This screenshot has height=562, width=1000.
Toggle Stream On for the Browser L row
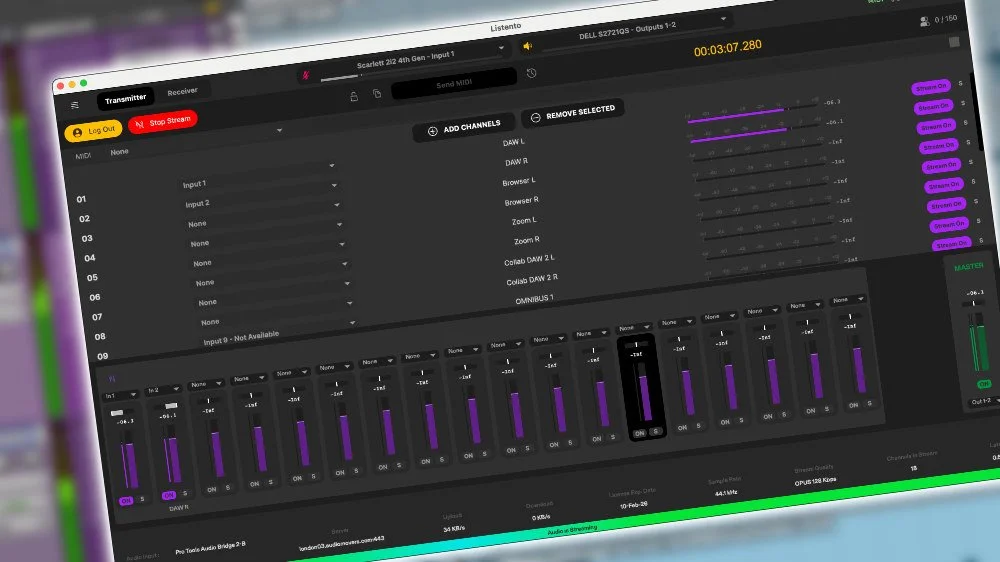pyautogui.click(x=936, y=126)
